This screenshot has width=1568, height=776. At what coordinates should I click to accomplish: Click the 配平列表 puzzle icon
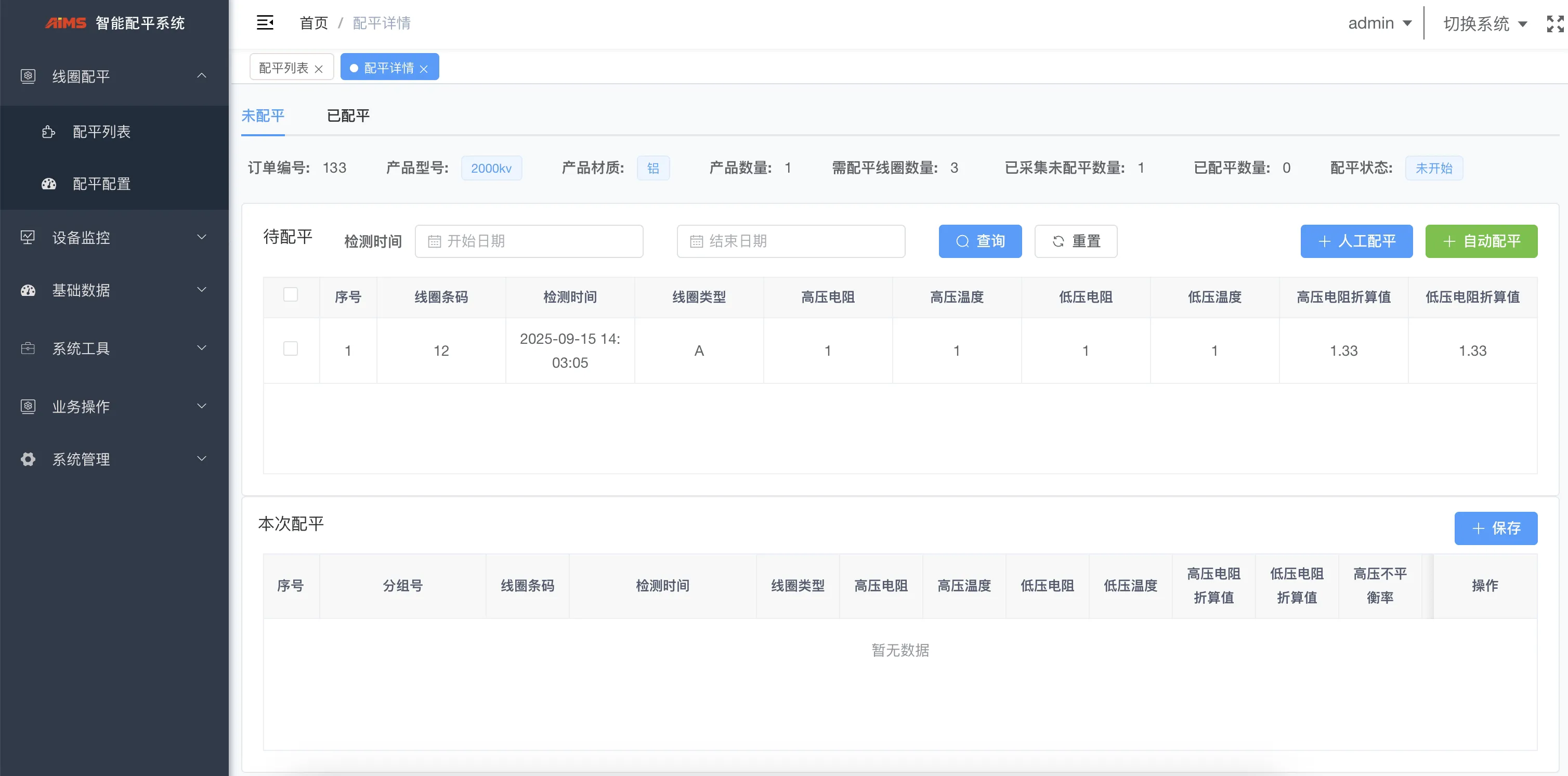(x=49, y=132)
